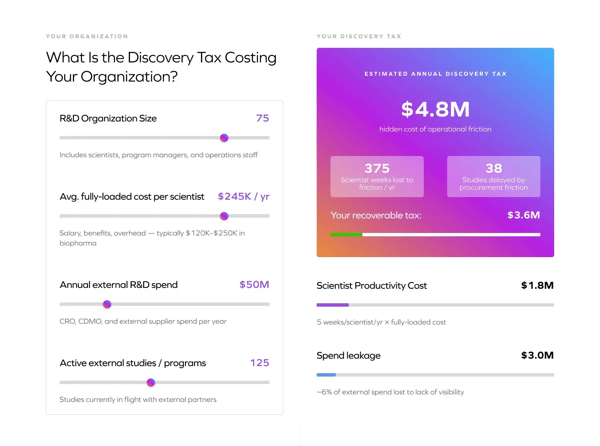Click the cost per scientist slider handle
The height and width of the screenshot is (446, 600).
(224, 216)
